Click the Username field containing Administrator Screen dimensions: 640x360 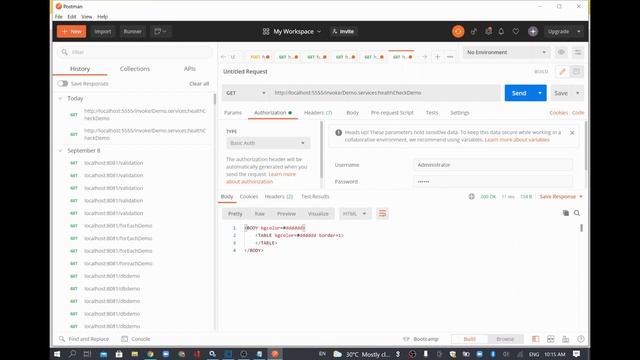click(x=493, y=165)
